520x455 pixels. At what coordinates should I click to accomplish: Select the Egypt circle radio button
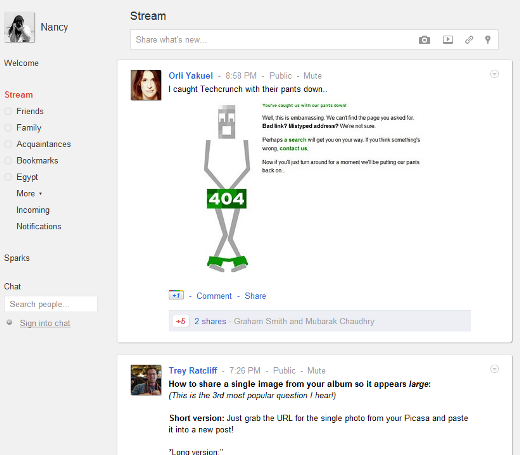tap(8, 177)
